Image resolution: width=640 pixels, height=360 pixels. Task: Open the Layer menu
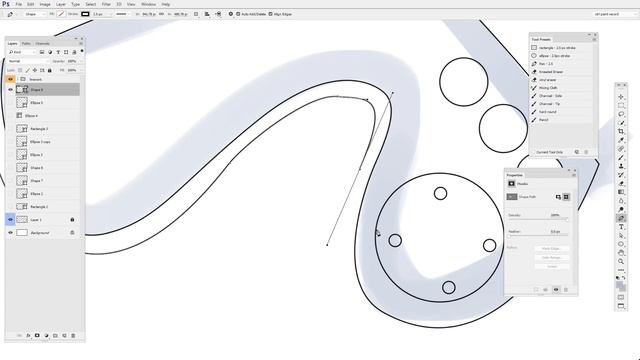pos(61,4)
